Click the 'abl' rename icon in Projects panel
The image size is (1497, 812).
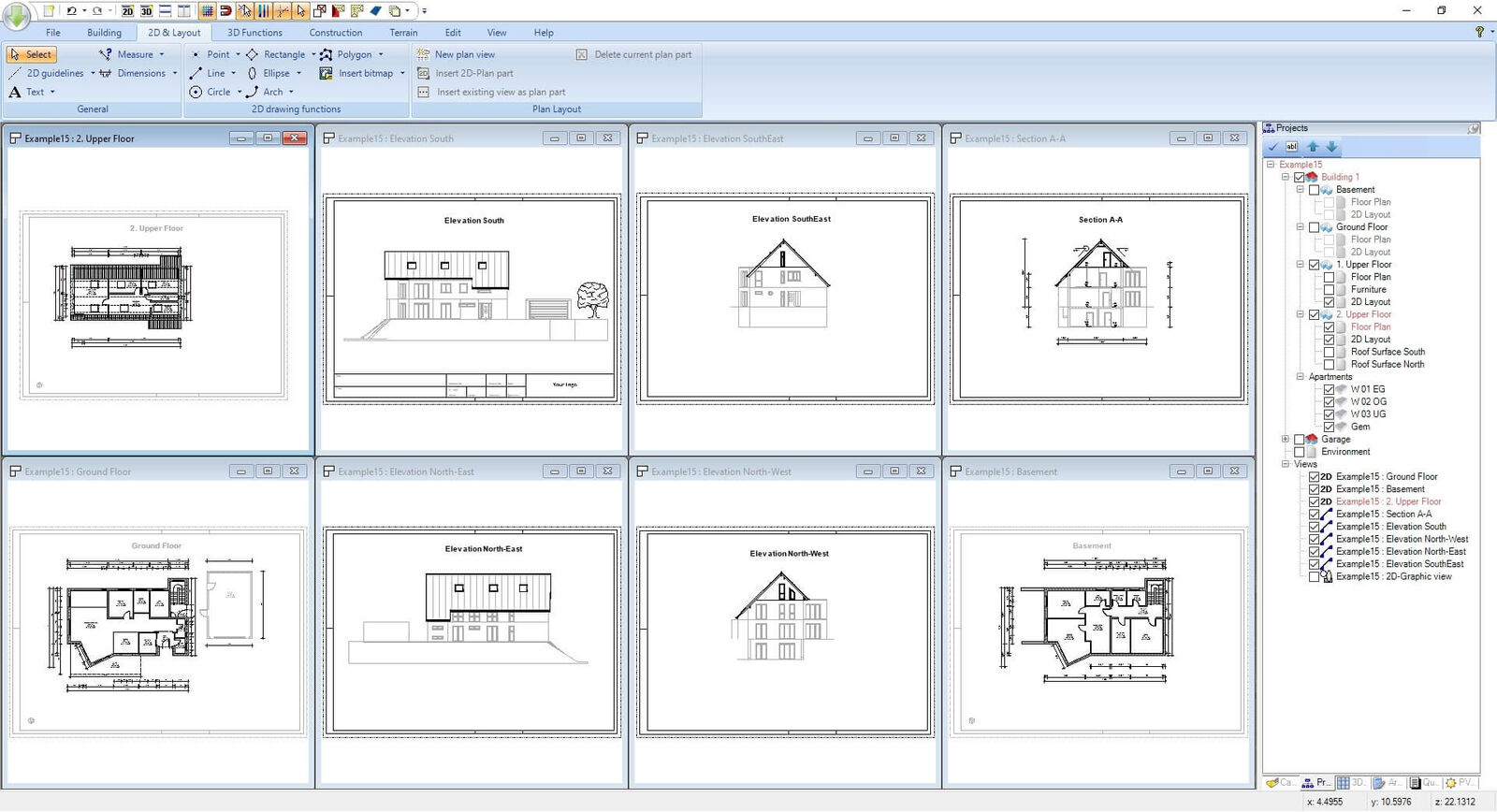(1292, 147)
